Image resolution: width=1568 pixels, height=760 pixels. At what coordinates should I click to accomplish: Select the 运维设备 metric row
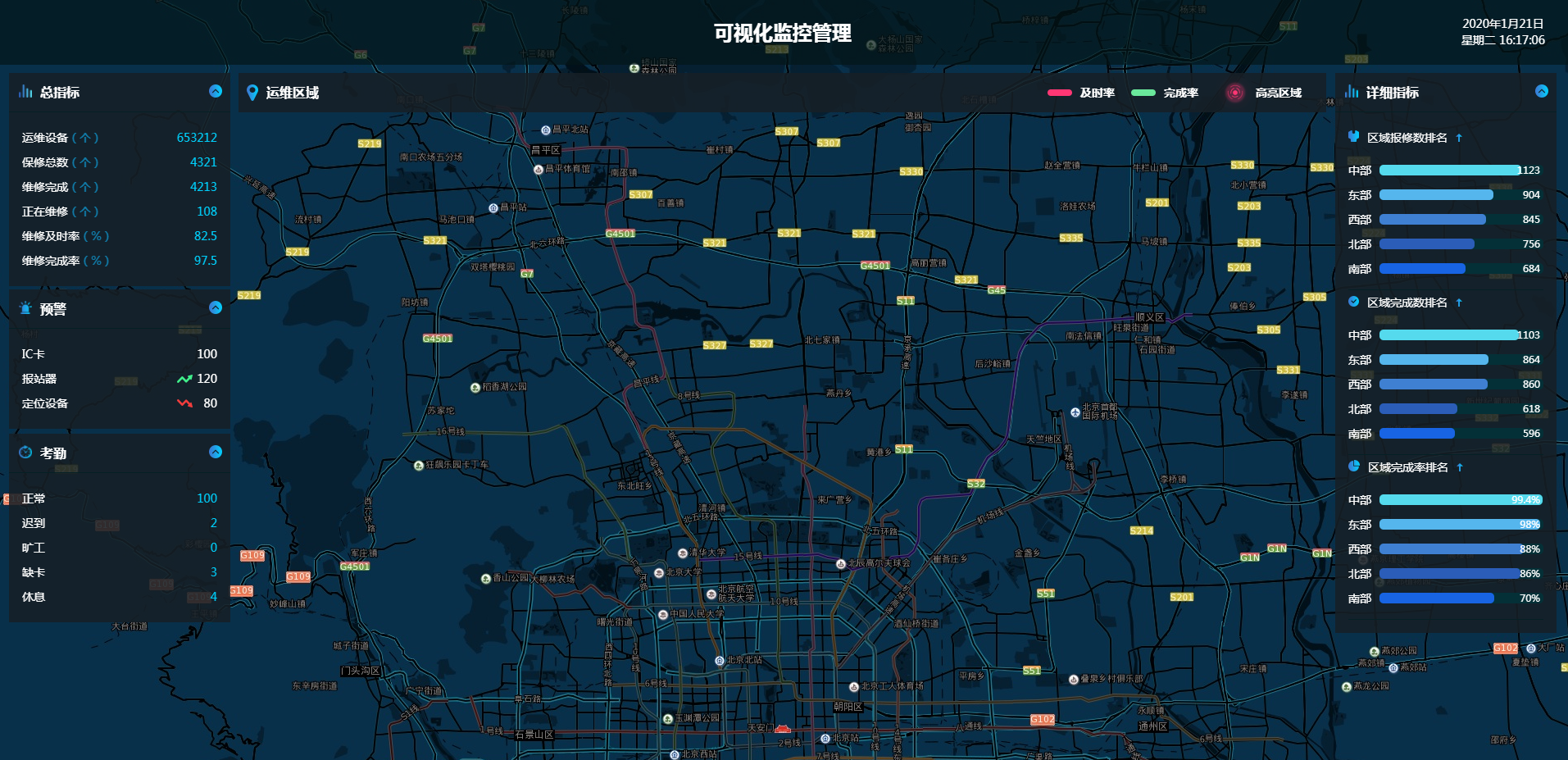(119, 138)
